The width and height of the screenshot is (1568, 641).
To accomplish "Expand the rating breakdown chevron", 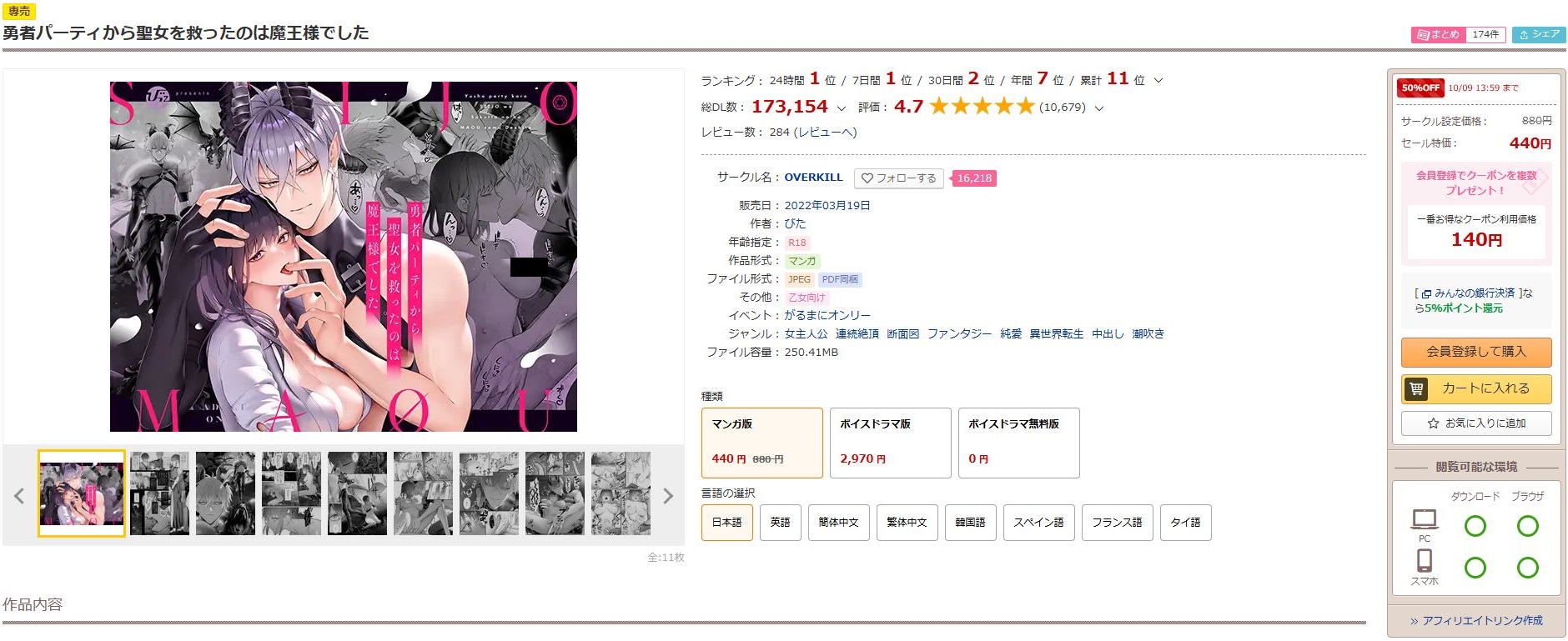I will point(1098,108).
